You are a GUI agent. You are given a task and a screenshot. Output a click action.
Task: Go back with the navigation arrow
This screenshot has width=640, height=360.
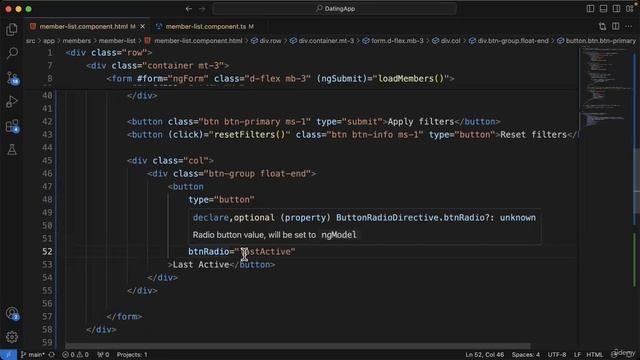[189, 9]
